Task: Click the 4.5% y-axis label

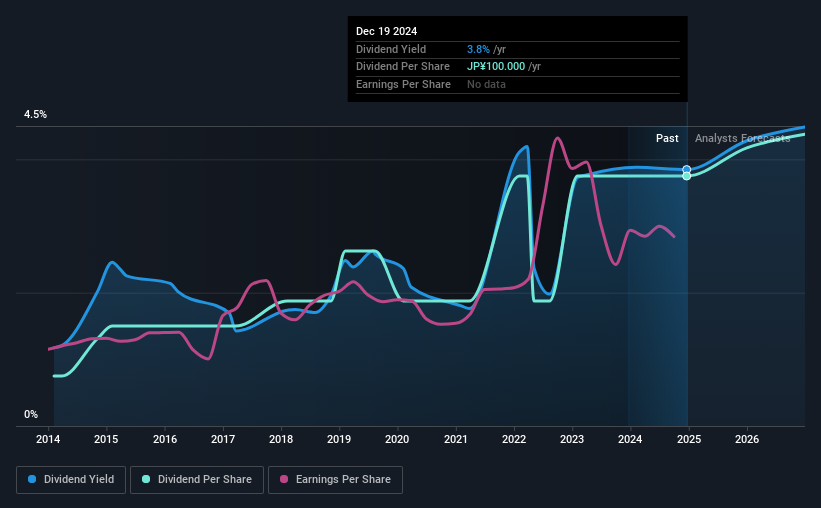Action: pyautogui.click(x=35, y=114)
